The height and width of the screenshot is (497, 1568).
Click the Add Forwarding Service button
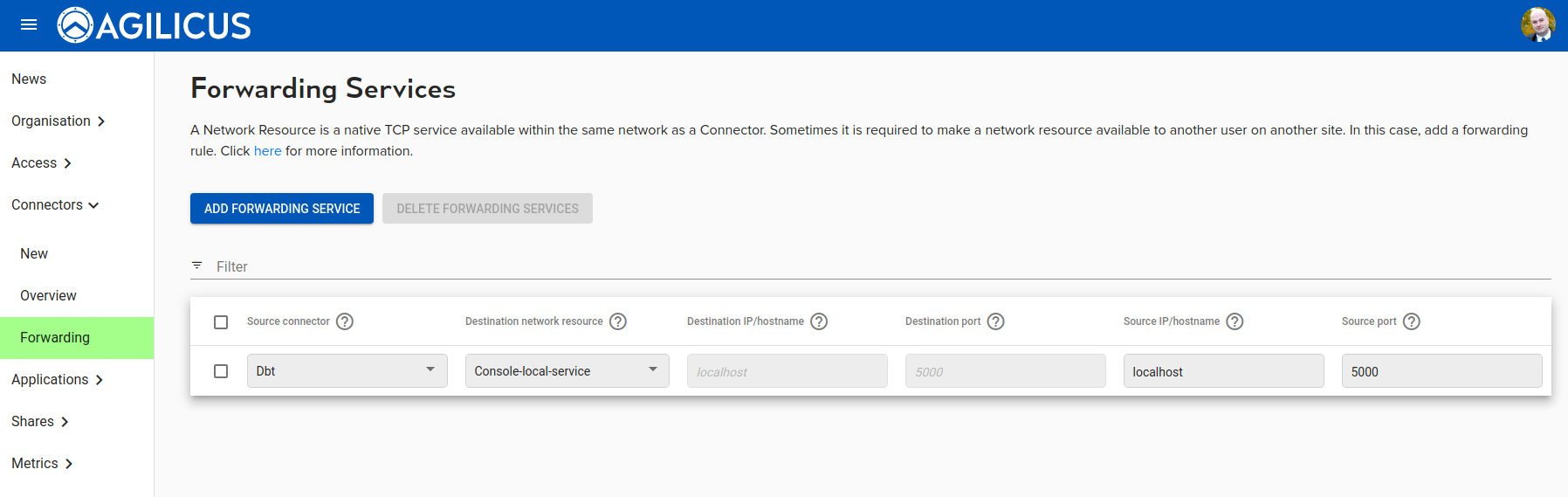point(282,209)
